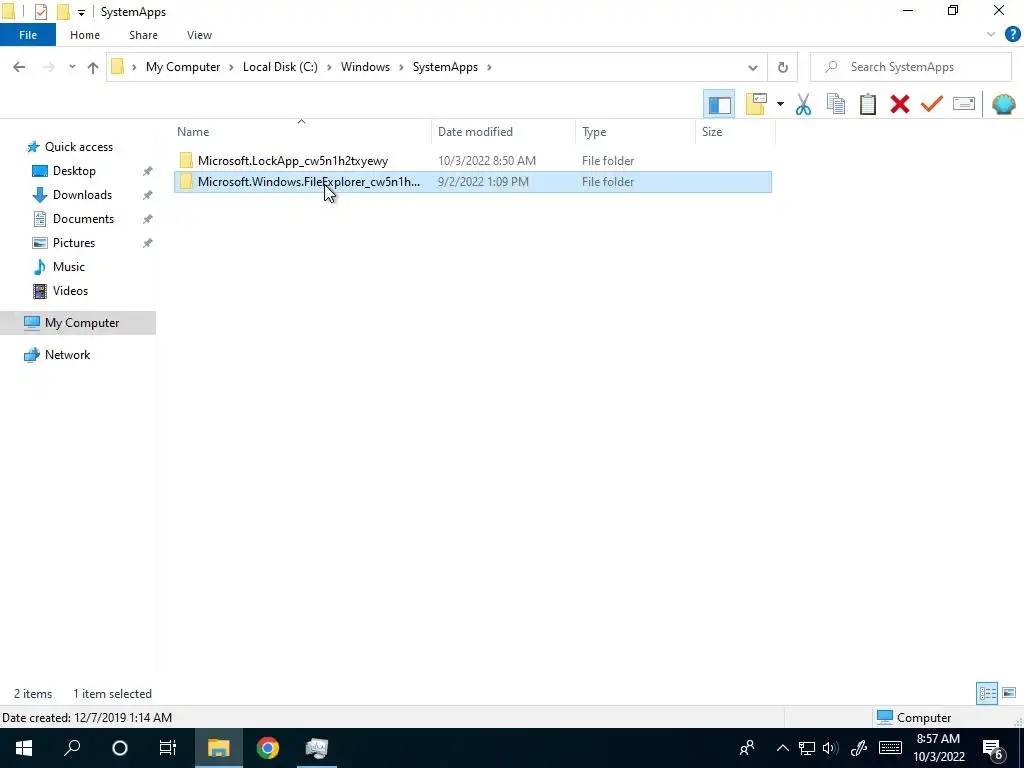This screenshot has width=1024, height=768.
Task: Open Documents in the navigation pane
Action: tap(83, 219)
